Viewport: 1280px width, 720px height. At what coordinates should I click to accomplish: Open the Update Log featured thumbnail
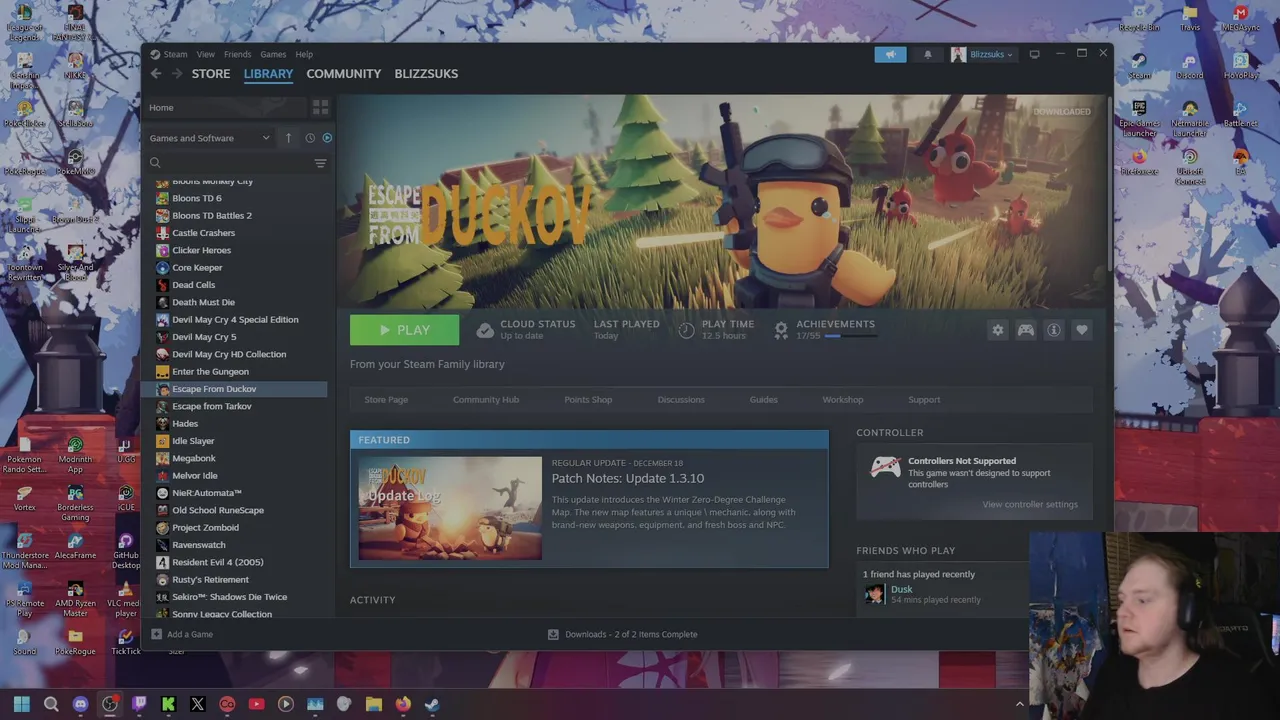450,508
